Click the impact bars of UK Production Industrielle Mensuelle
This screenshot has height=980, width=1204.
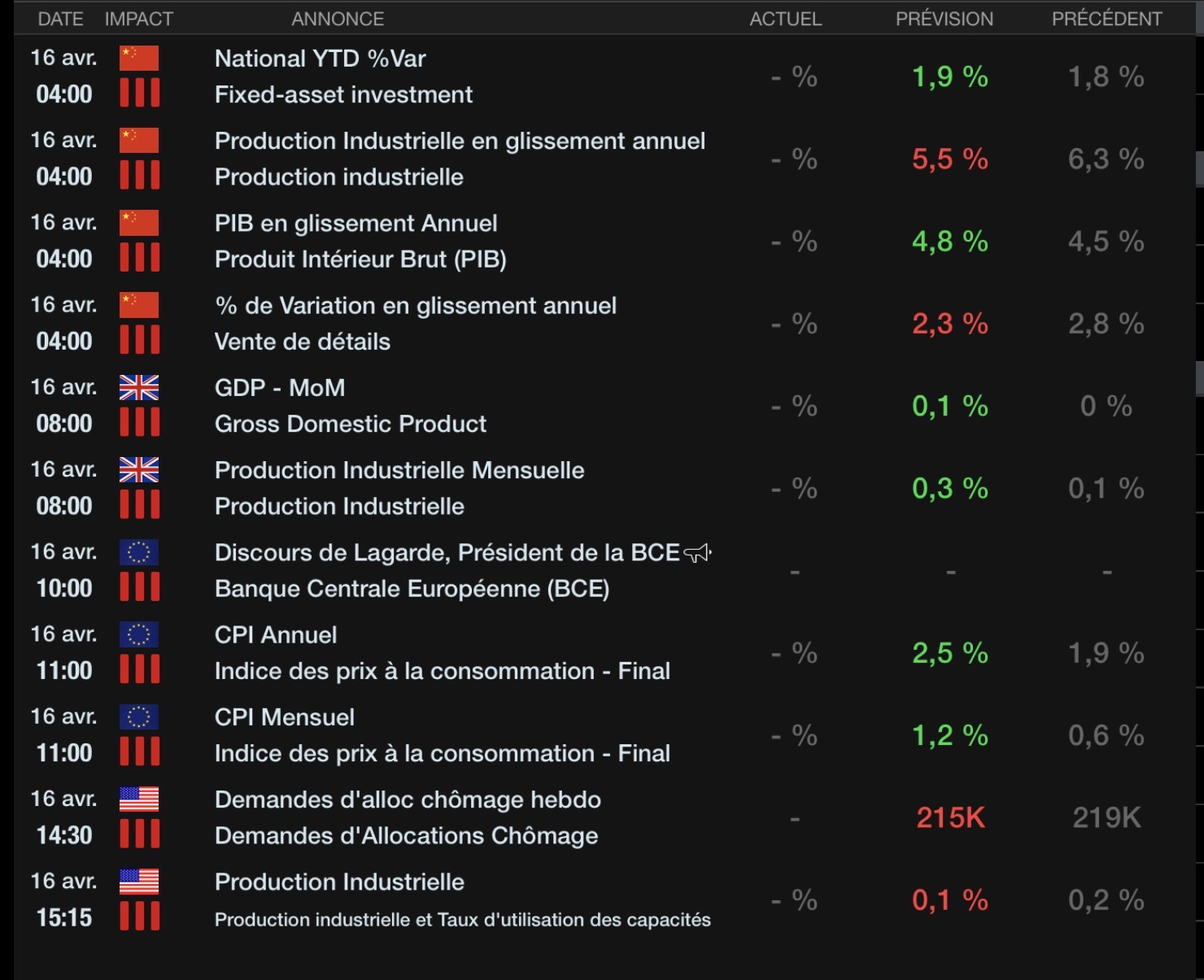tap(140, 504)
